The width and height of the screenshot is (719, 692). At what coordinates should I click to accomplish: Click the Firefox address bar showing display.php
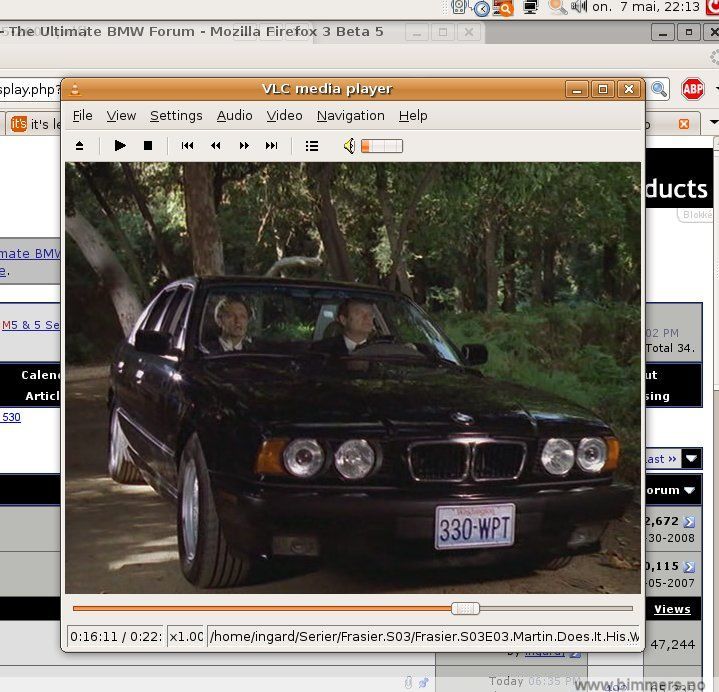click(30, 89)
